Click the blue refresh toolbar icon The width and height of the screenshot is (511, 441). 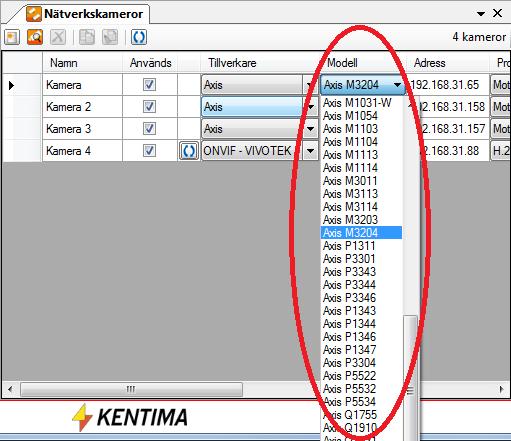139,37
